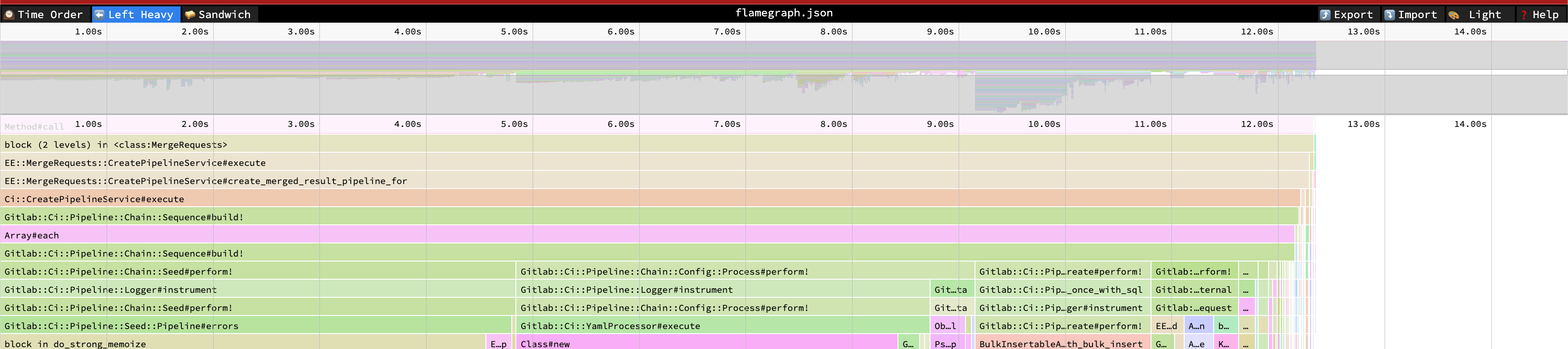
Task: Click the Help question mark icon
Action: click(1524, 15)
